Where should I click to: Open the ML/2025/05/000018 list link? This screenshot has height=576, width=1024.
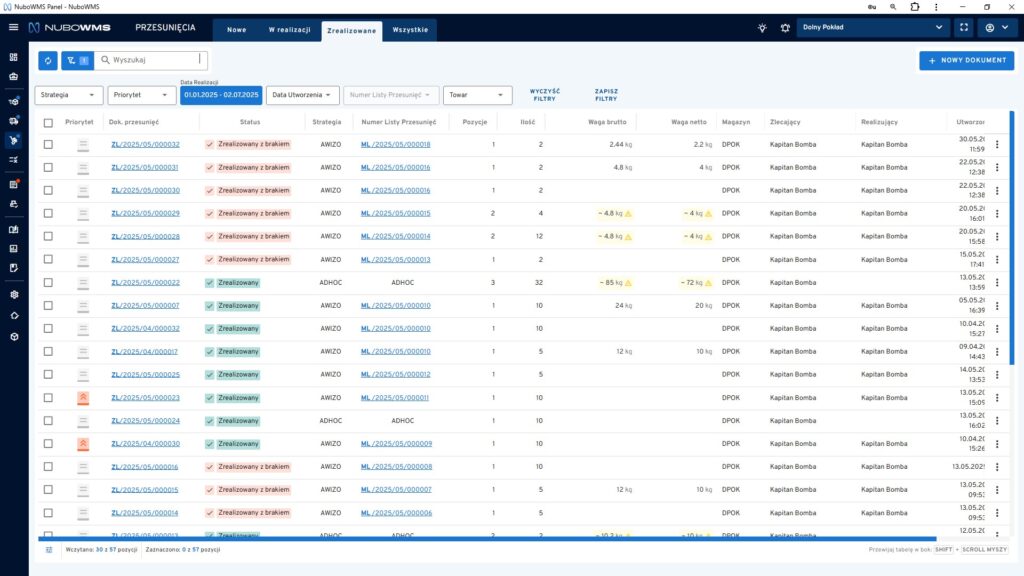[x=395, y=144]
